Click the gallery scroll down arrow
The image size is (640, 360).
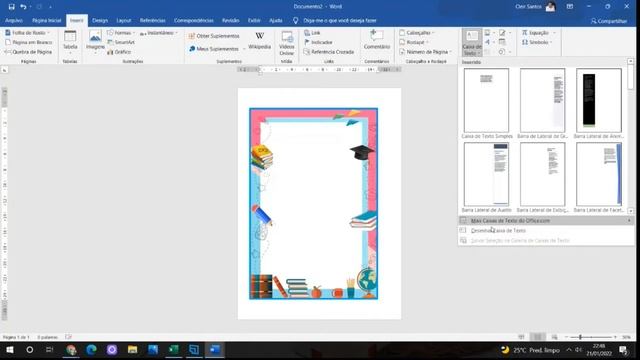[631, 211]
